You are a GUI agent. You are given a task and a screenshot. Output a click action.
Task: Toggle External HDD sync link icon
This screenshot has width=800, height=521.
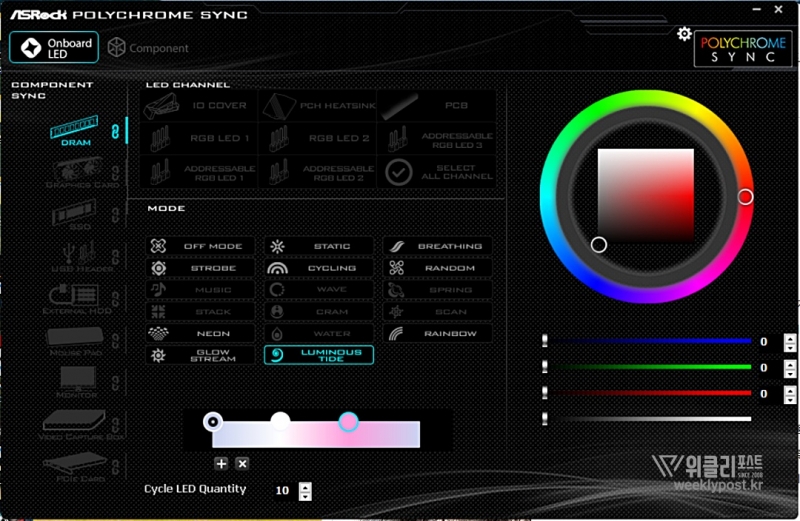pyautogui.click(x=116, y=299)
